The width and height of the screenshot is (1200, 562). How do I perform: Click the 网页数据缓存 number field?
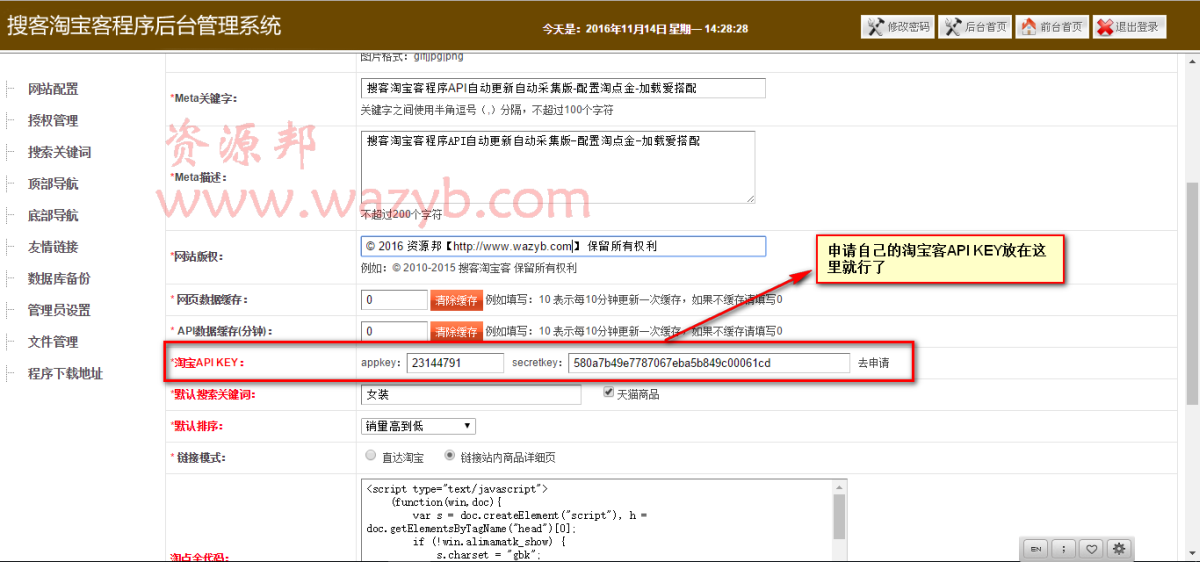[x=394, y=299]
